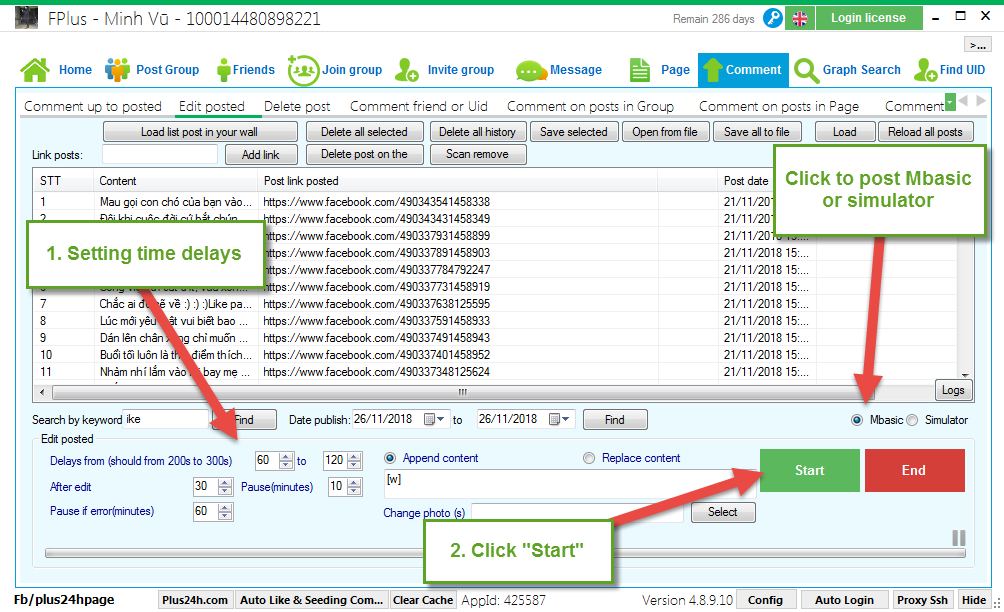Click the green Friends person icon
1004x612 pixels.
223,70
